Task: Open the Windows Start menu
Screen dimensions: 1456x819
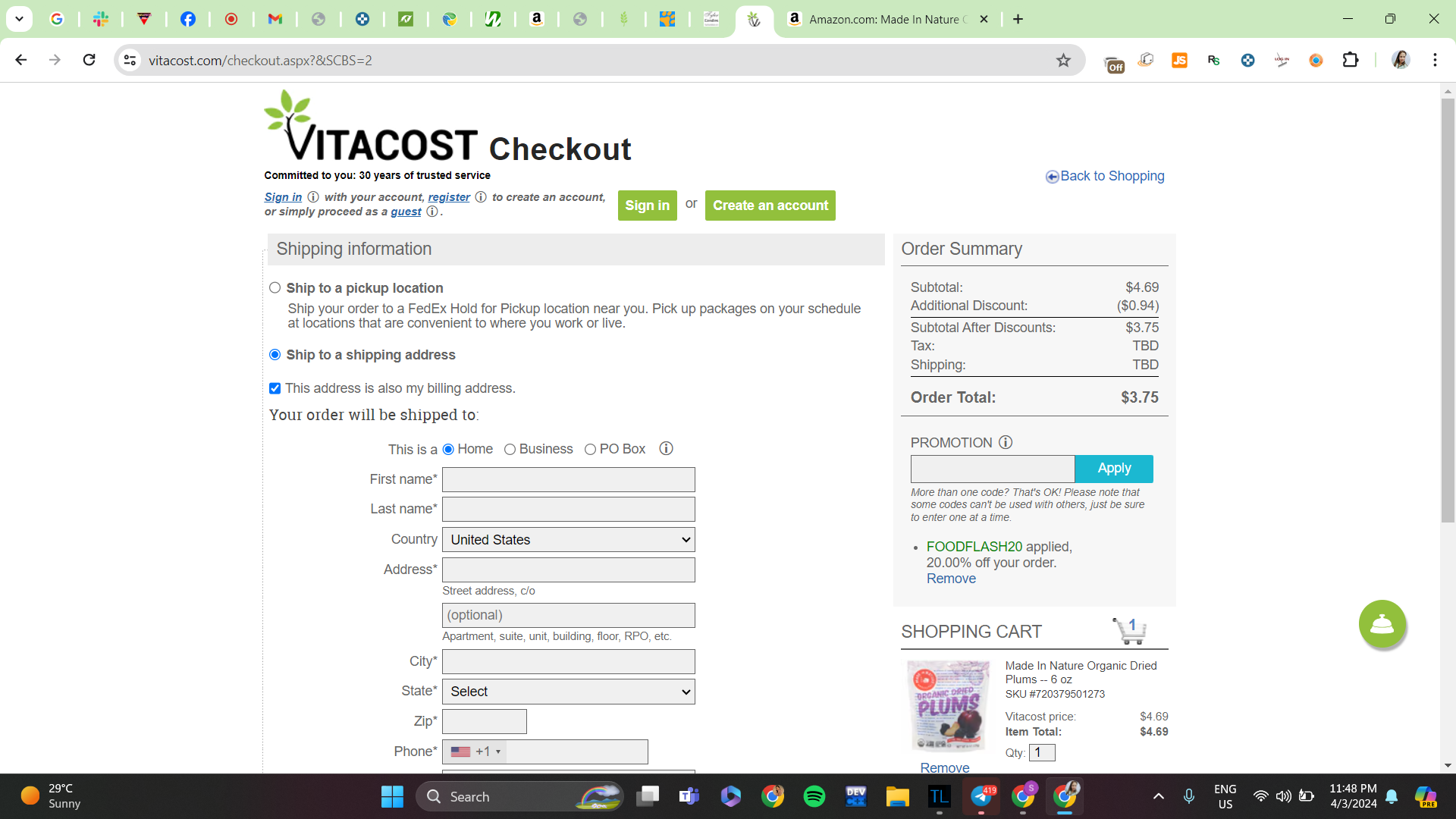Action: click(392, 796)
